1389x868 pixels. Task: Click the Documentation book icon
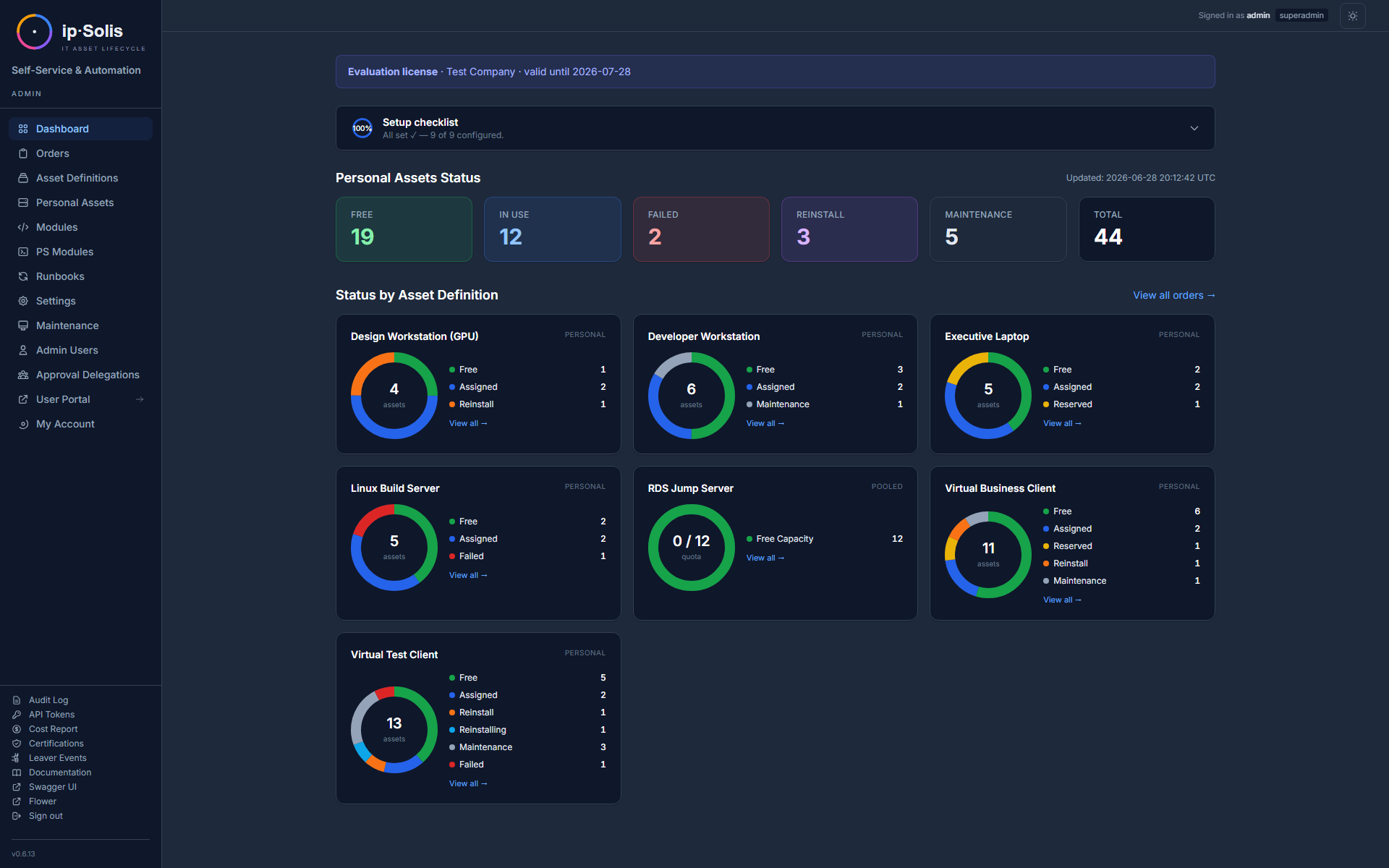click(17, 773)
